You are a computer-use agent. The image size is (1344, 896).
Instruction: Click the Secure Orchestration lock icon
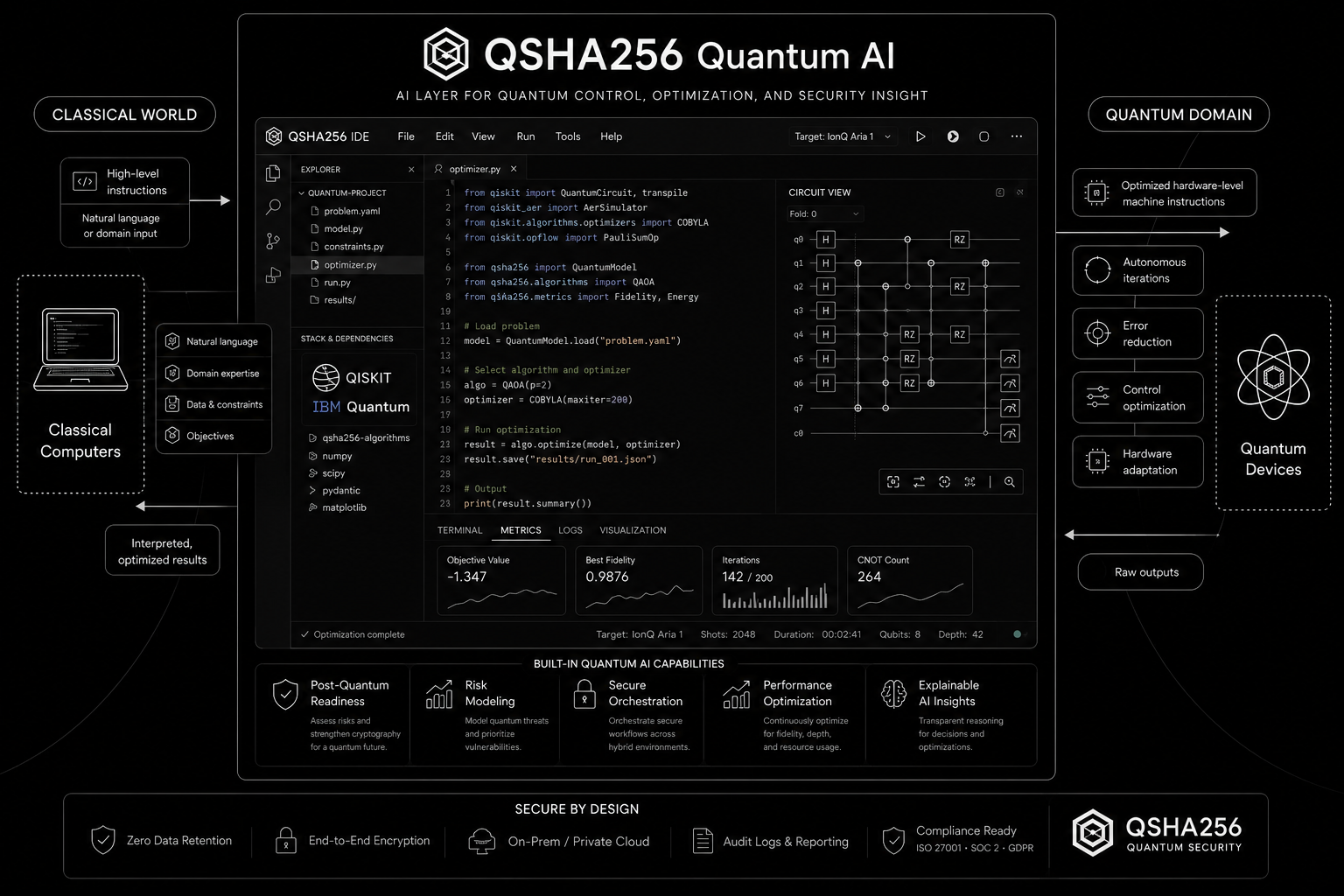tap(584, 695)
